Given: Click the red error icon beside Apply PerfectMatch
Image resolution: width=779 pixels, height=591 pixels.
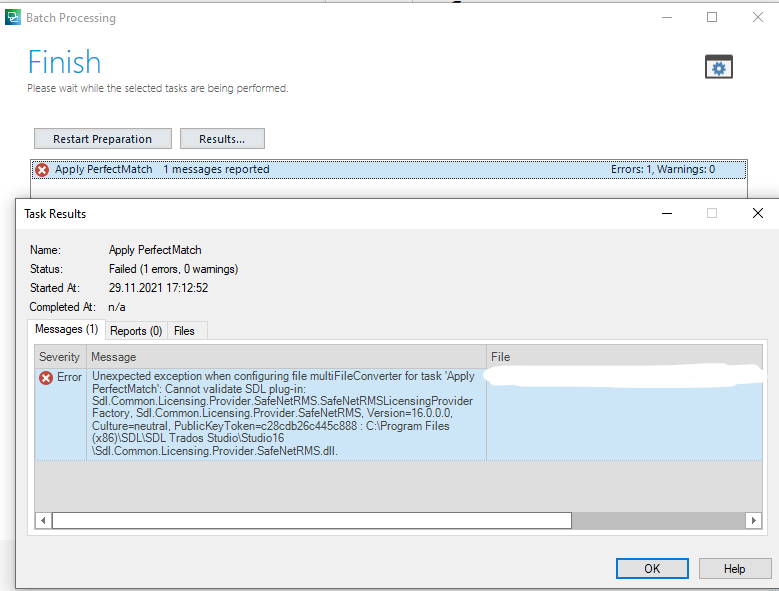Looking at the screenshot, I should pyautogui.click(x=42, y=170).
